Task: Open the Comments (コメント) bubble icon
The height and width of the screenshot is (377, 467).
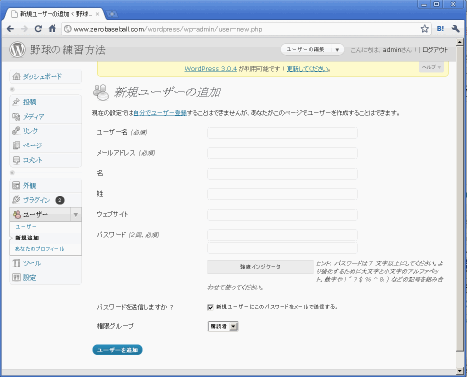Action: point(16,160)
